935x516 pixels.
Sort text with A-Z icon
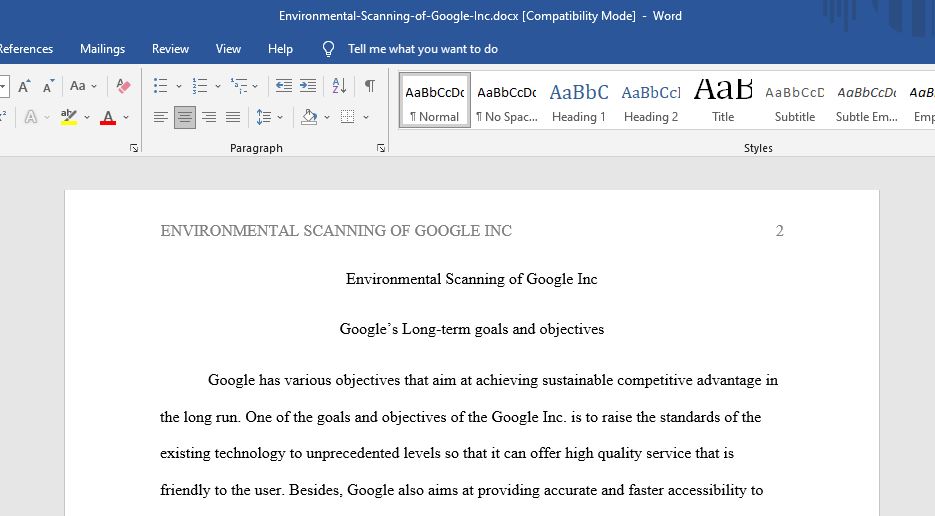tap(339, 86)
